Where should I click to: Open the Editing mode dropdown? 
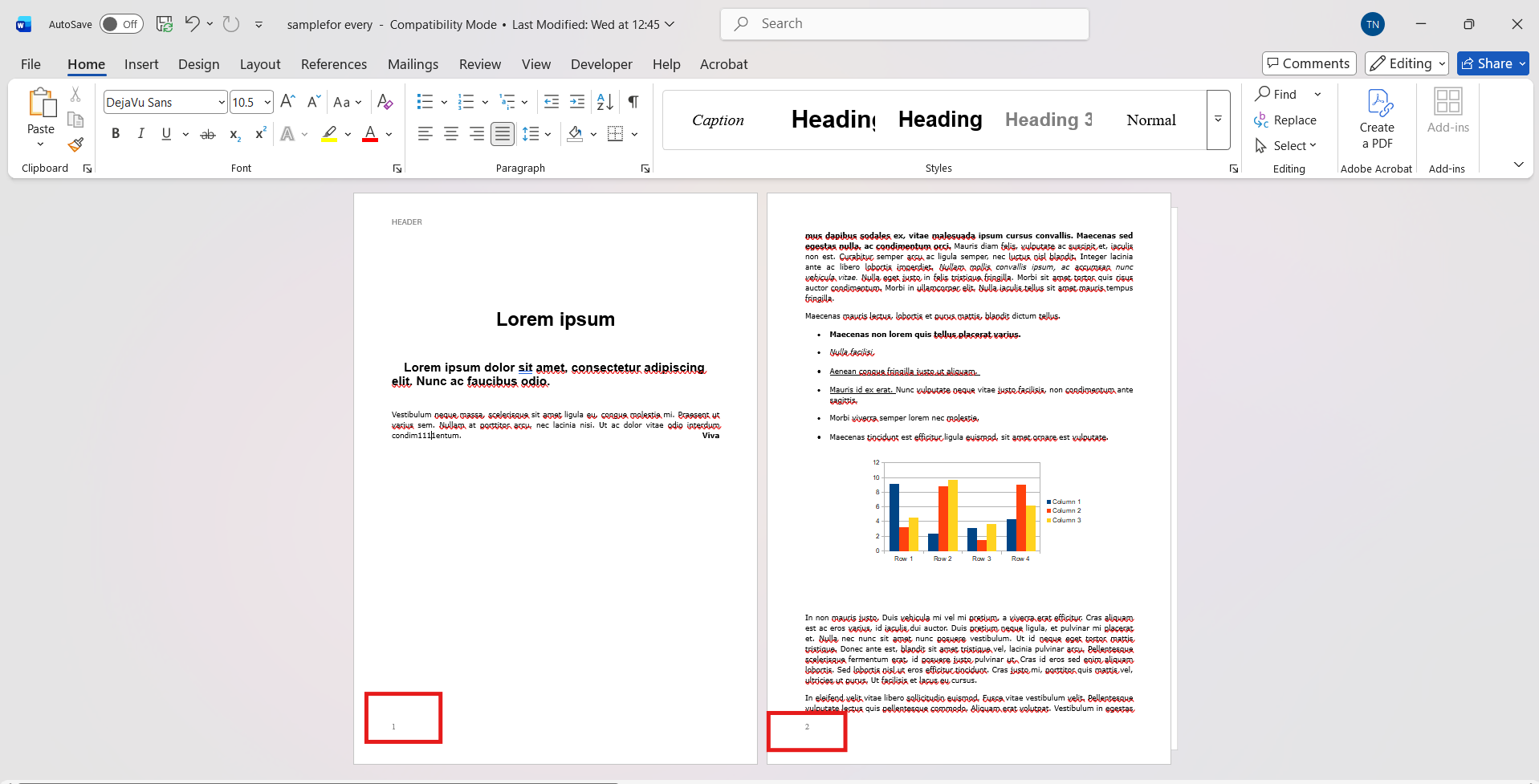(x=1407, y=63)
